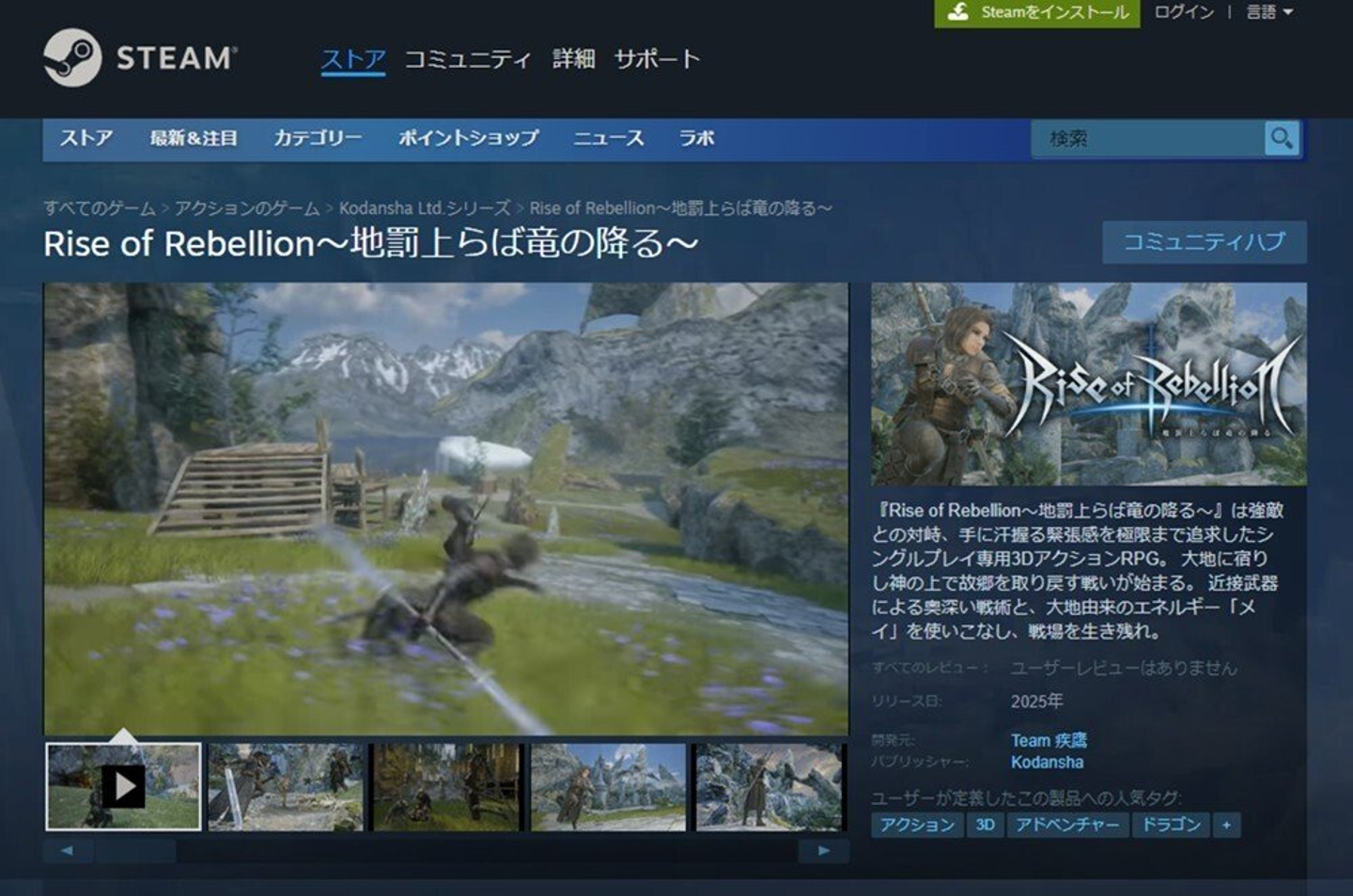This screenshot has width=1353, height=896.
Task: Click the main gameplay video preview
Action: 446,508
